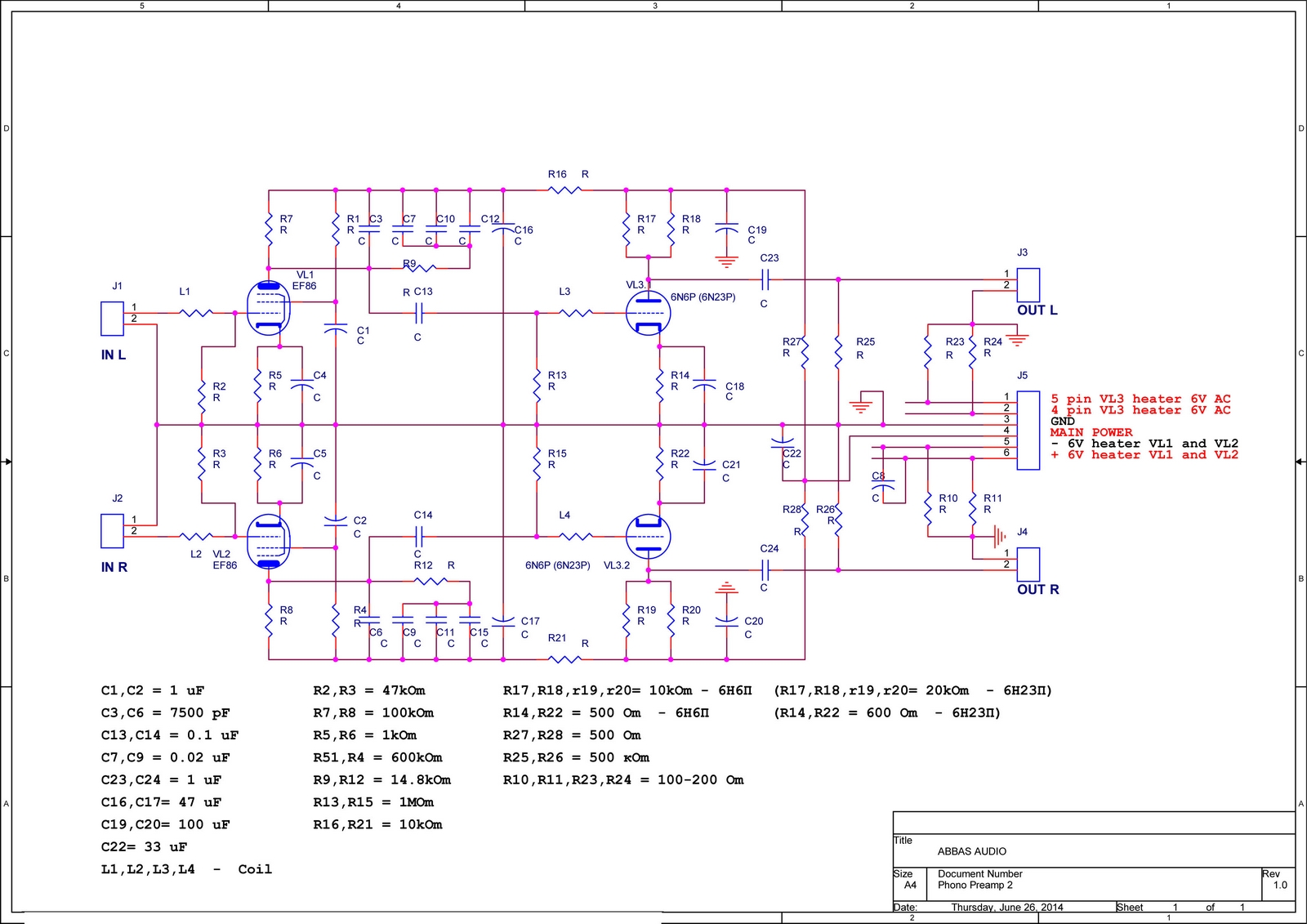Click the 'C22= 33 uF' value line
This screenshot has width=1307, height=924.
[144, 847]
